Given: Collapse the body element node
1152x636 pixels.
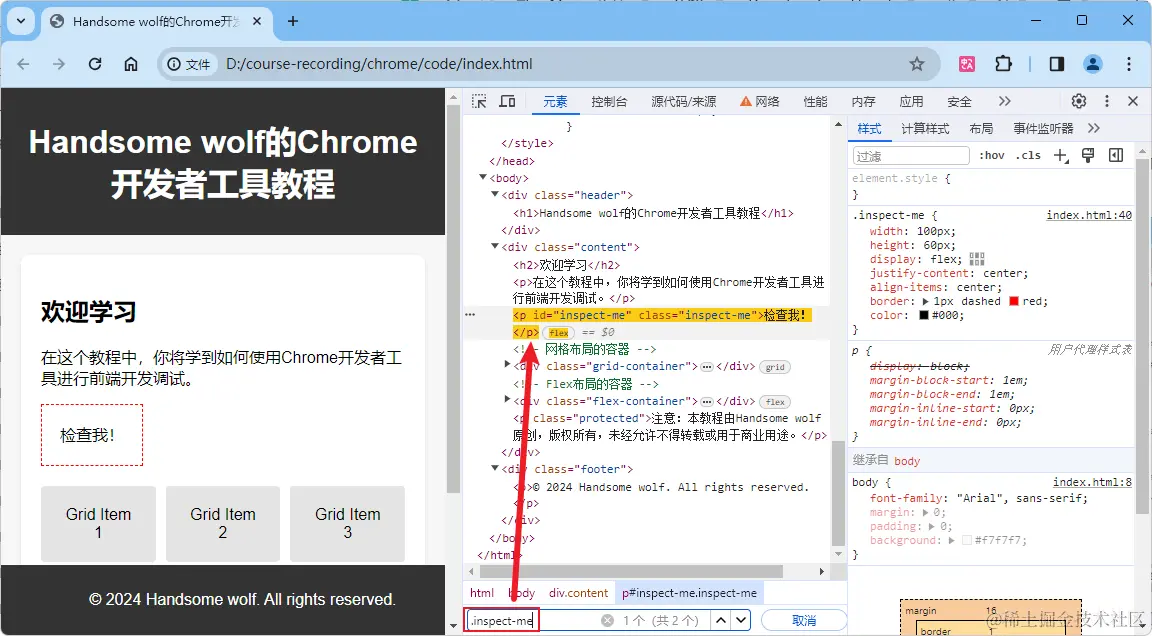Looking at the screenshot, I should [x=483, y=177].
